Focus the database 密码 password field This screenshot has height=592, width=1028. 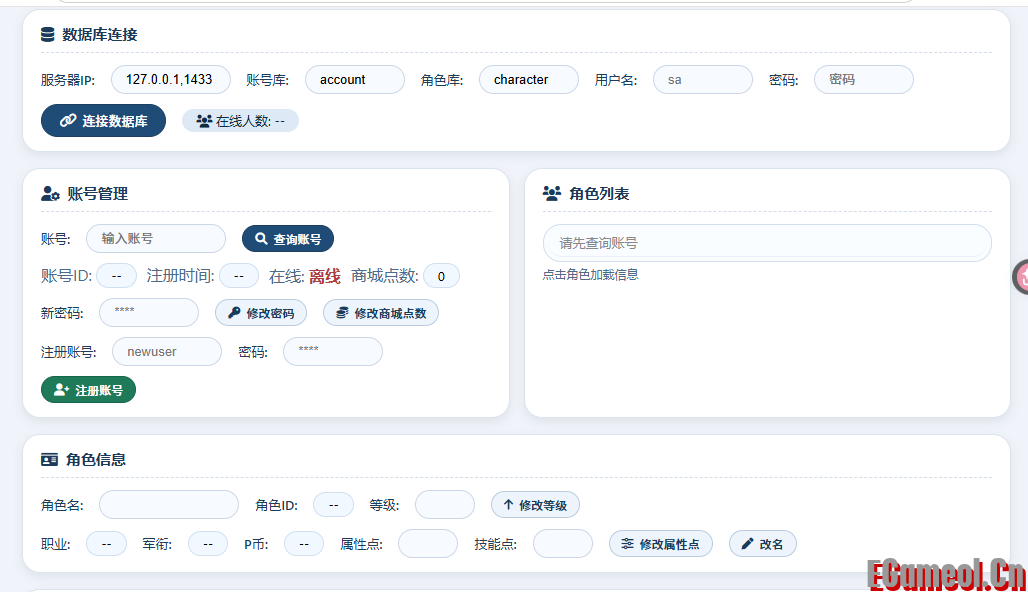pos(864,79)
